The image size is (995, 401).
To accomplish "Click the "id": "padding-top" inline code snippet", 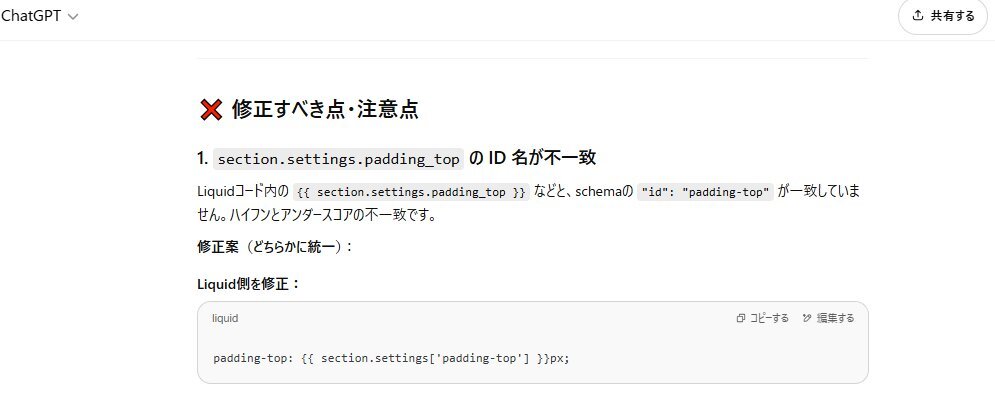I will coord(706,192).
